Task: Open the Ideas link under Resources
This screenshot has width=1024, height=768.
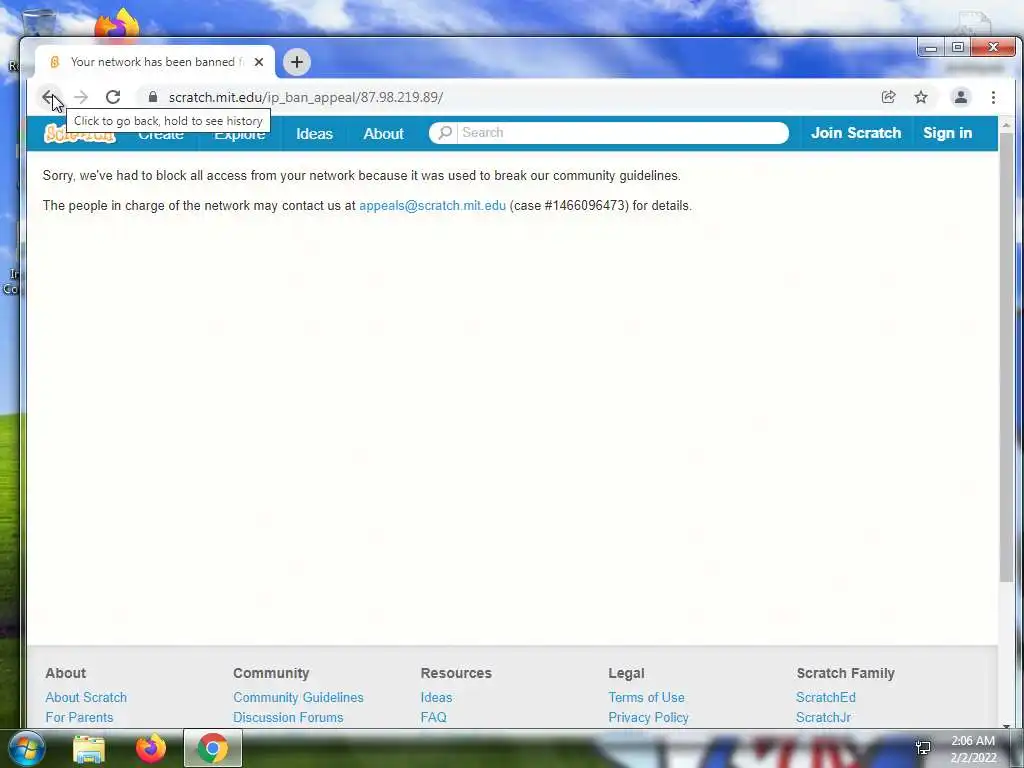Action: (x=436, y=697)
